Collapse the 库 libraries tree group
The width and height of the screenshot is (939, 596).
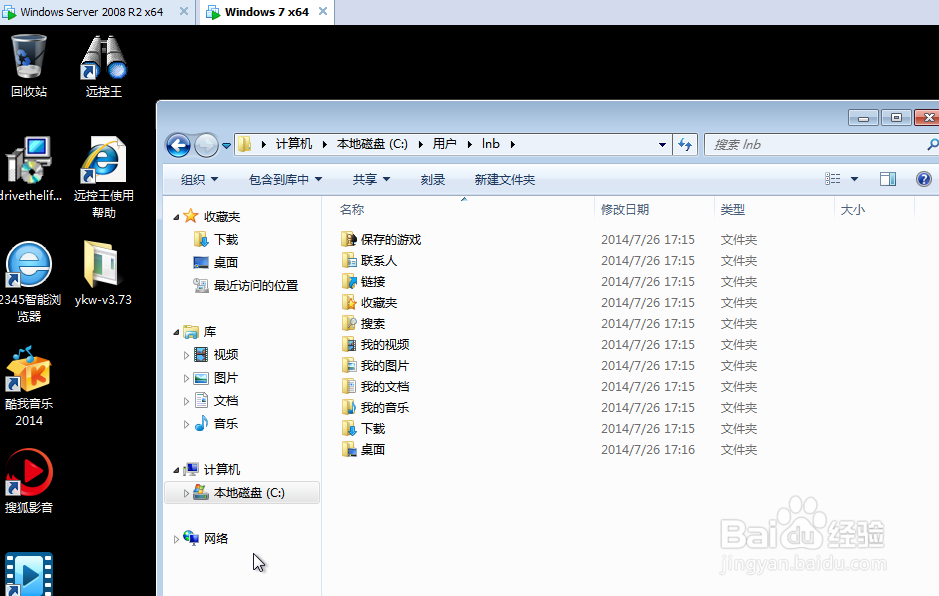[176, 332]
